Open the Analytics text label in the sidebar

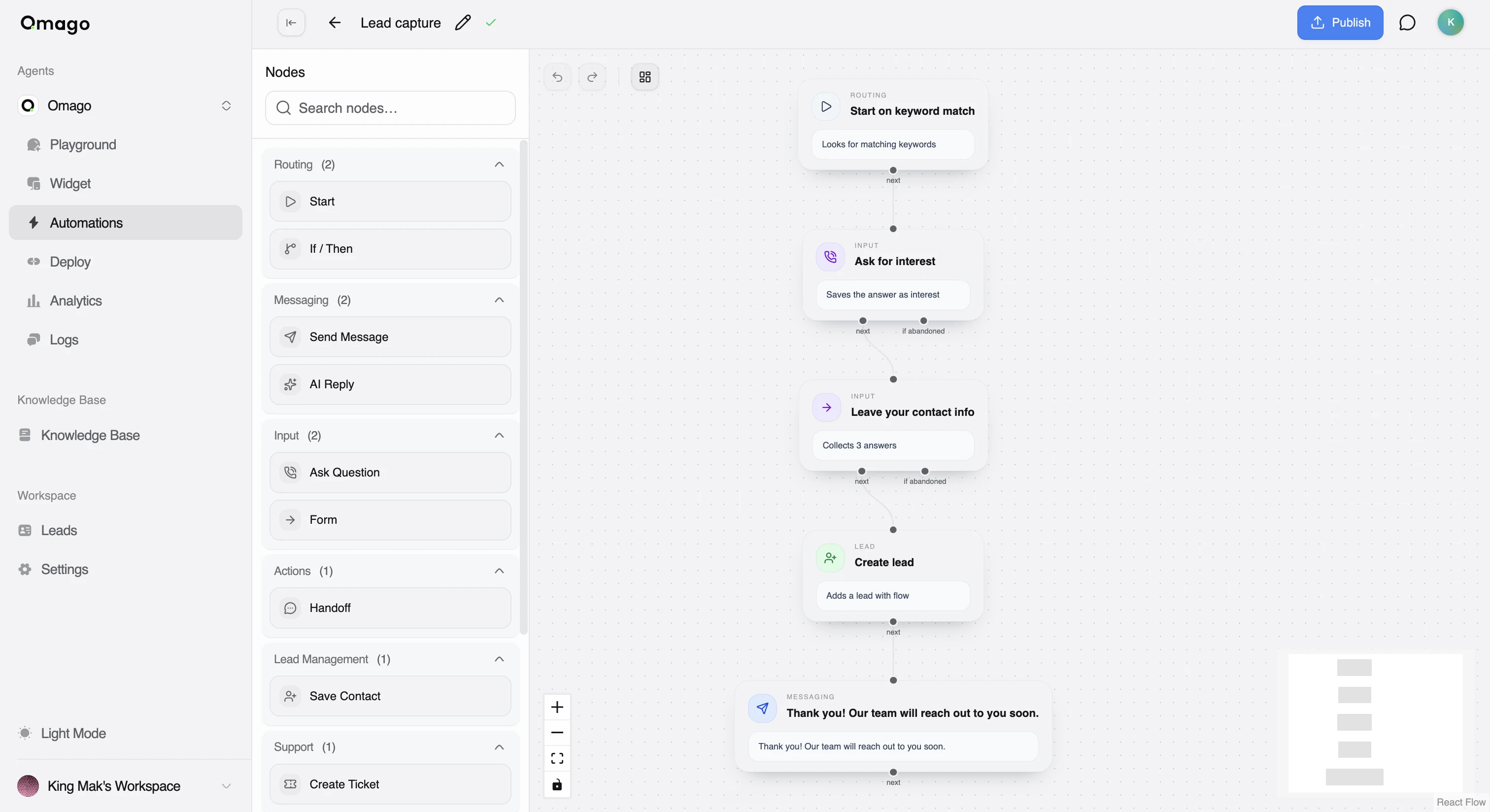point(76,301)
